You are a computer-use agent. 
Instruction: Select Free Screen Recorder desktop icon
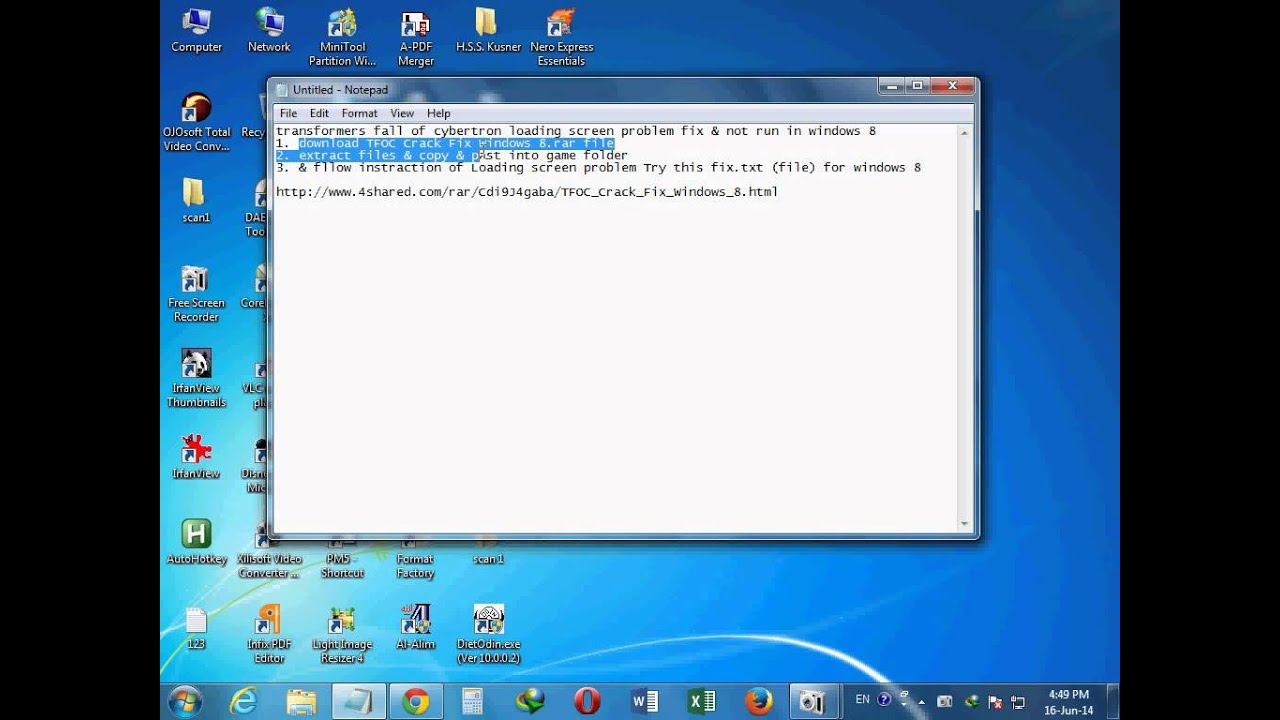click(x=196, y=294)
